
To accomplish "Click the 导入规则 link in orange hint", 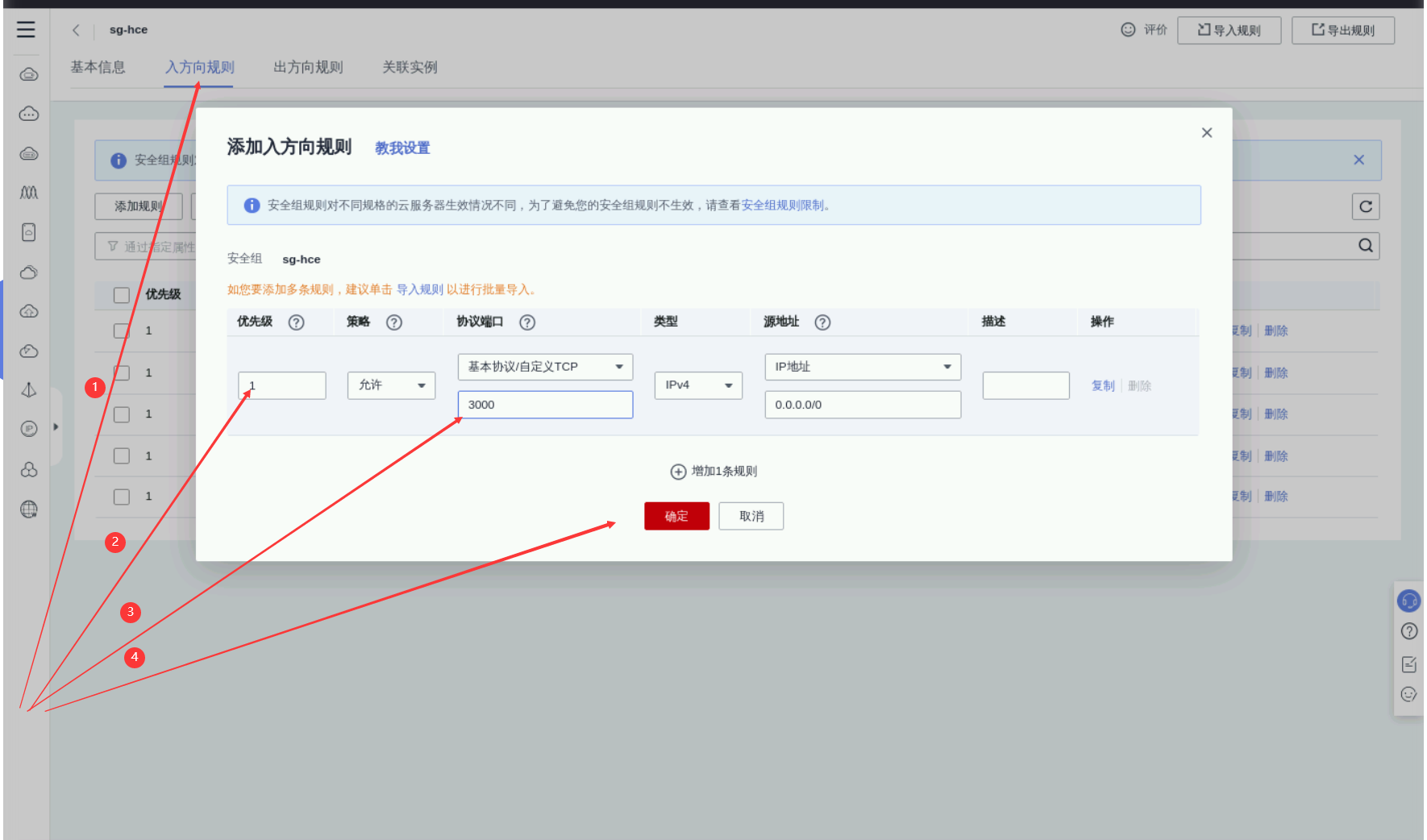I will tap(420, 289).
